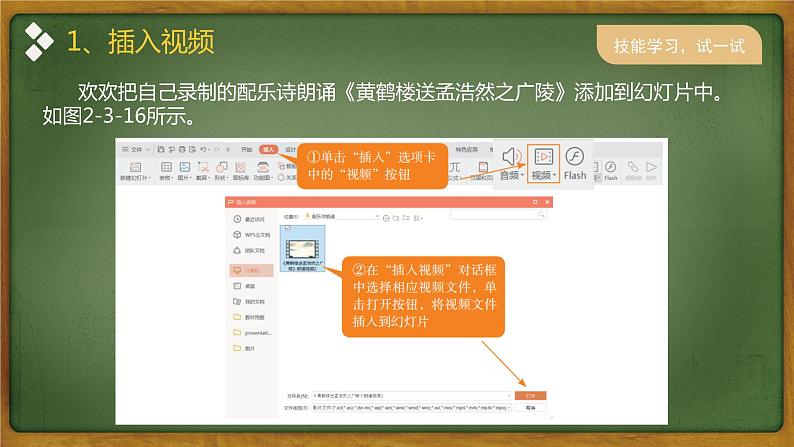This screenshot has width=794, height=447.
Task: Click the orange 打开 (Open) button
Action: pyautogui.click(x=530, y=396)
